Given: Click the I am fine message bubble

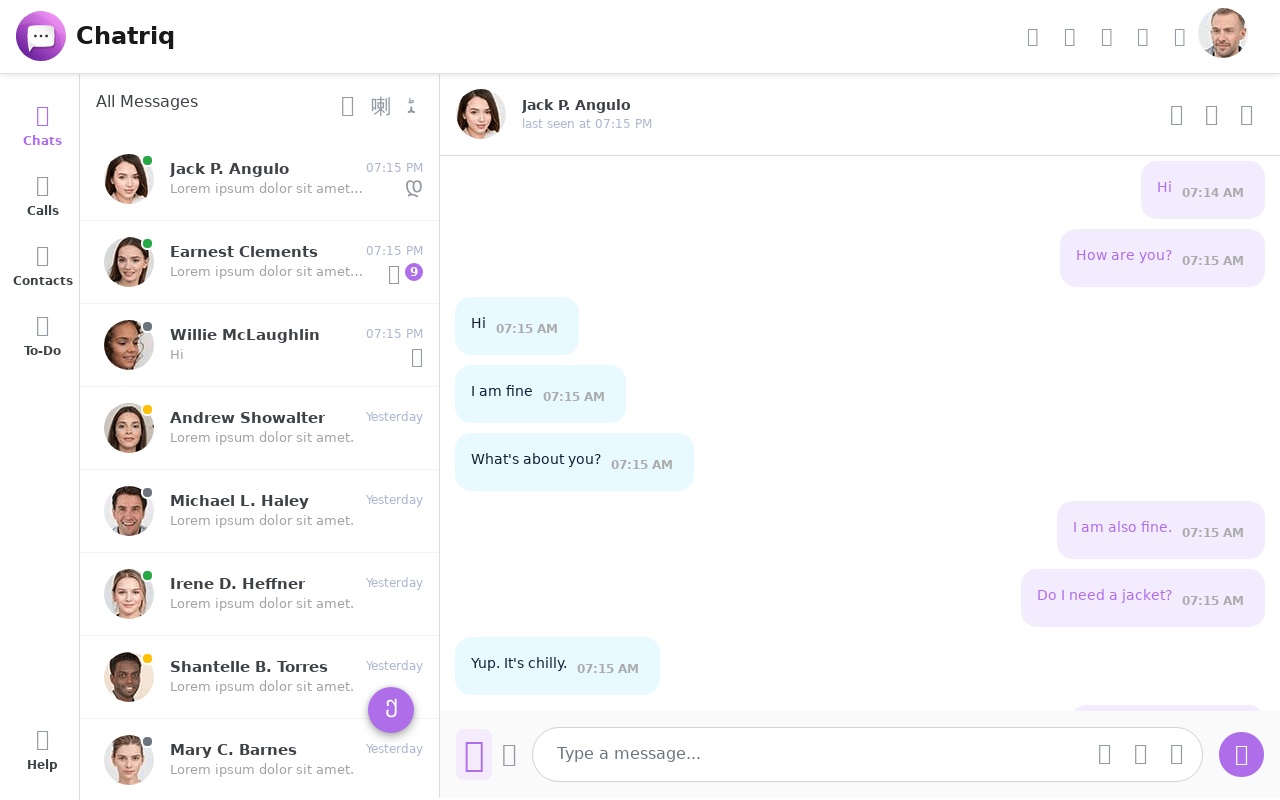Looking at the screenshot, I should 540,394.
